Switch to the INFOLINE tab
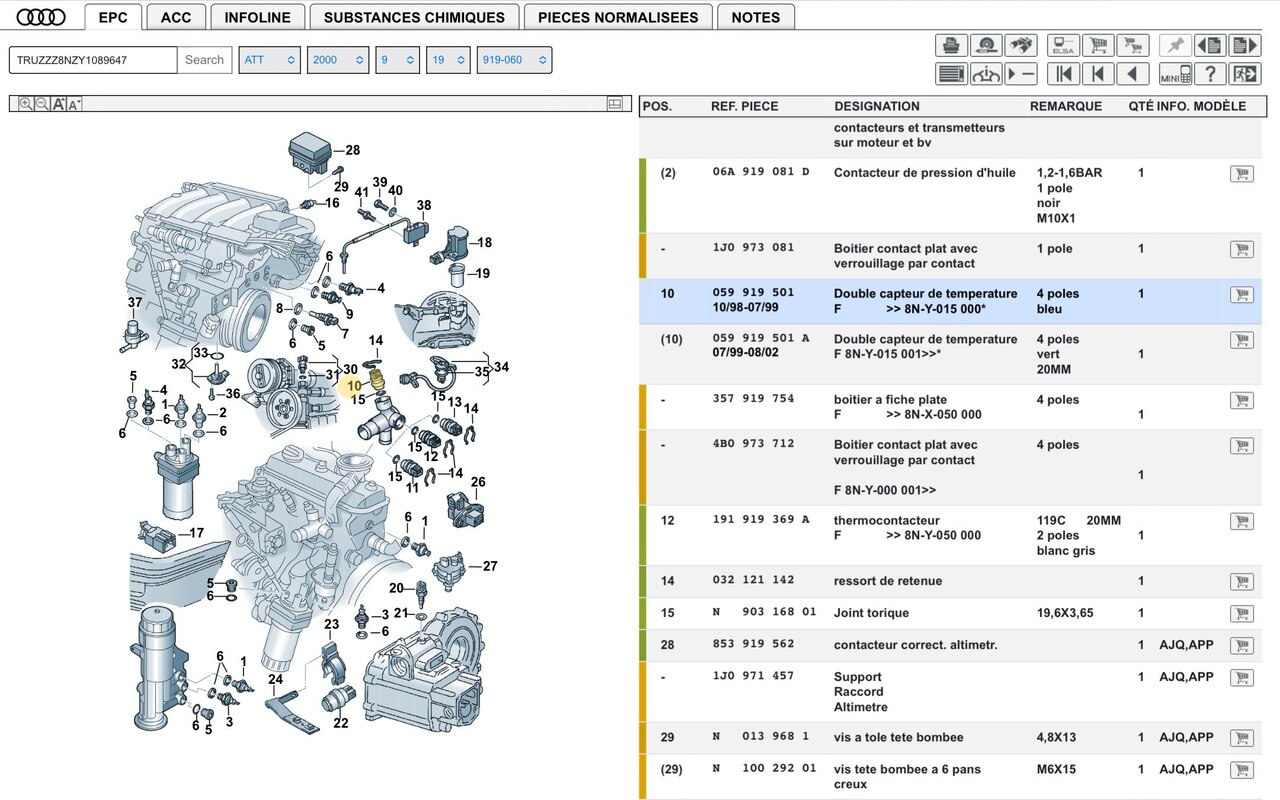 coord(257,17)
